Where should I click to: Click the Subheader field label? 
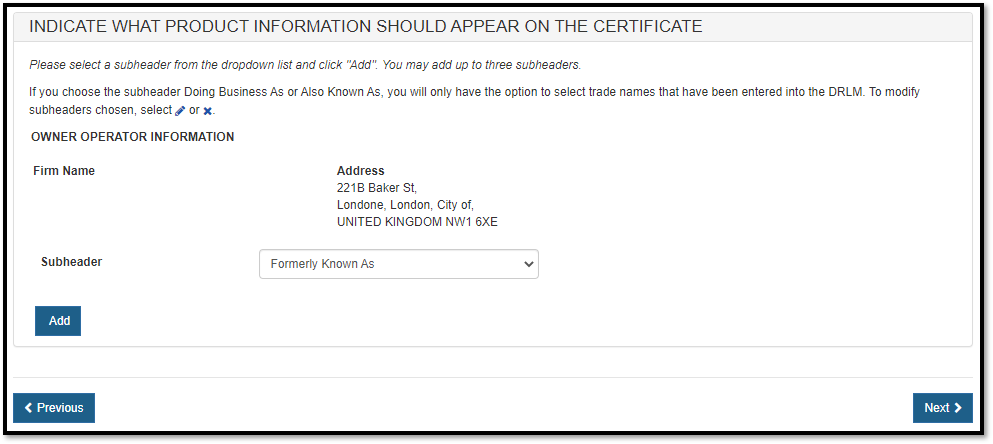(71, 262)
